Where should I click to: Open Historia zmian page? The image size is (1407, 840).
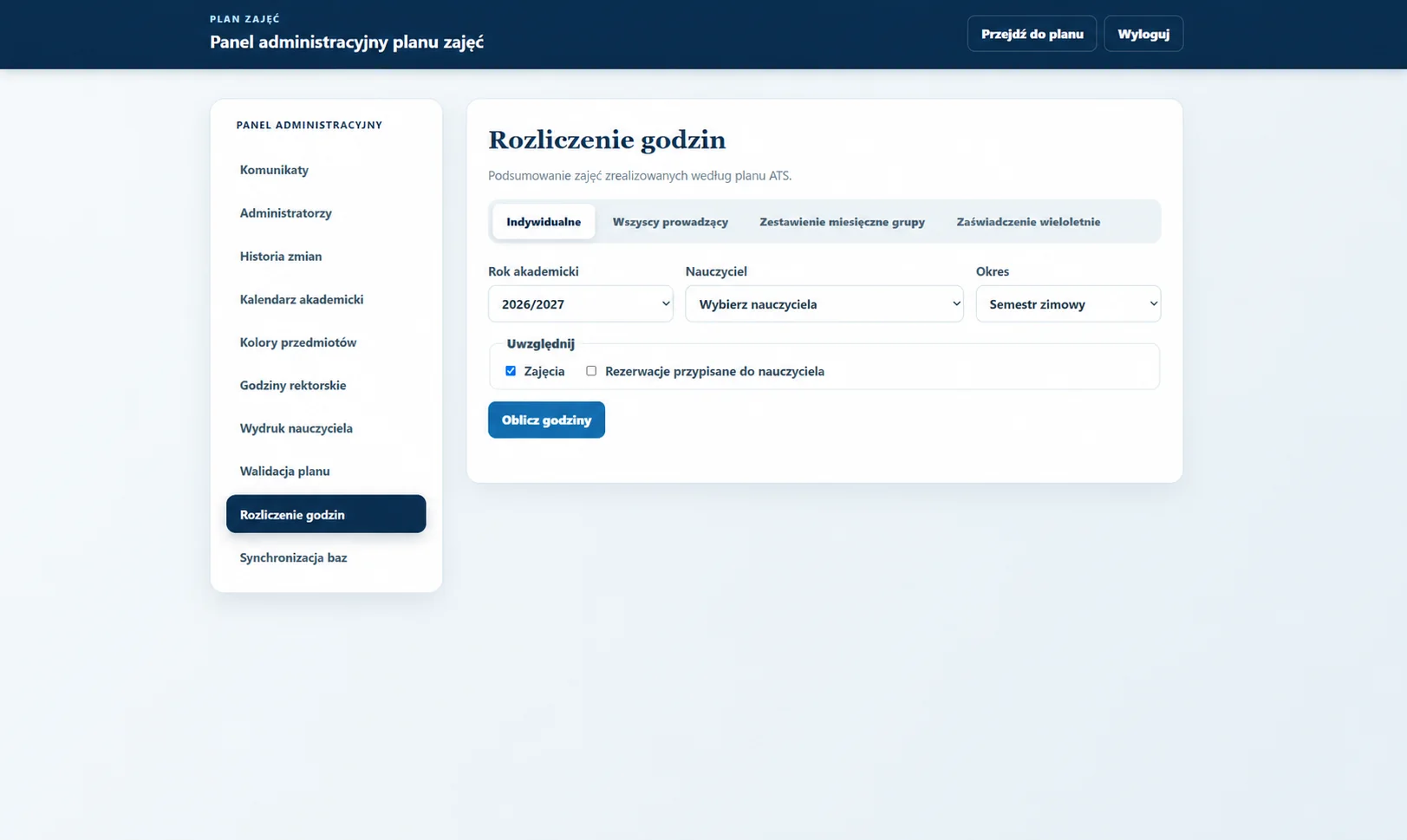[326, 257]
